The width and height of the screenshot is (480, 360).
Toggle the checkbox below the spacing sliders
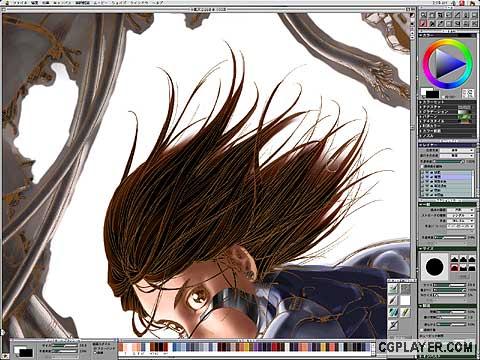pos(421,330)
